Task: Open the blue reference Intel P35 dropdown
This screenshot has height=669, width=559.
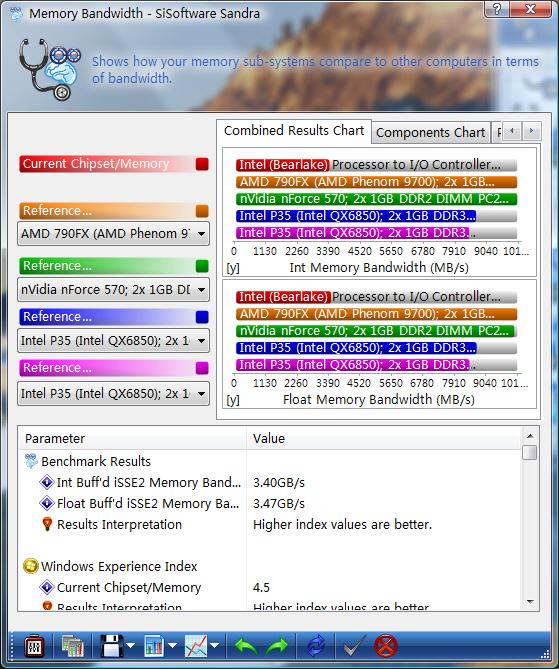Action: click(x=113, y=340)
